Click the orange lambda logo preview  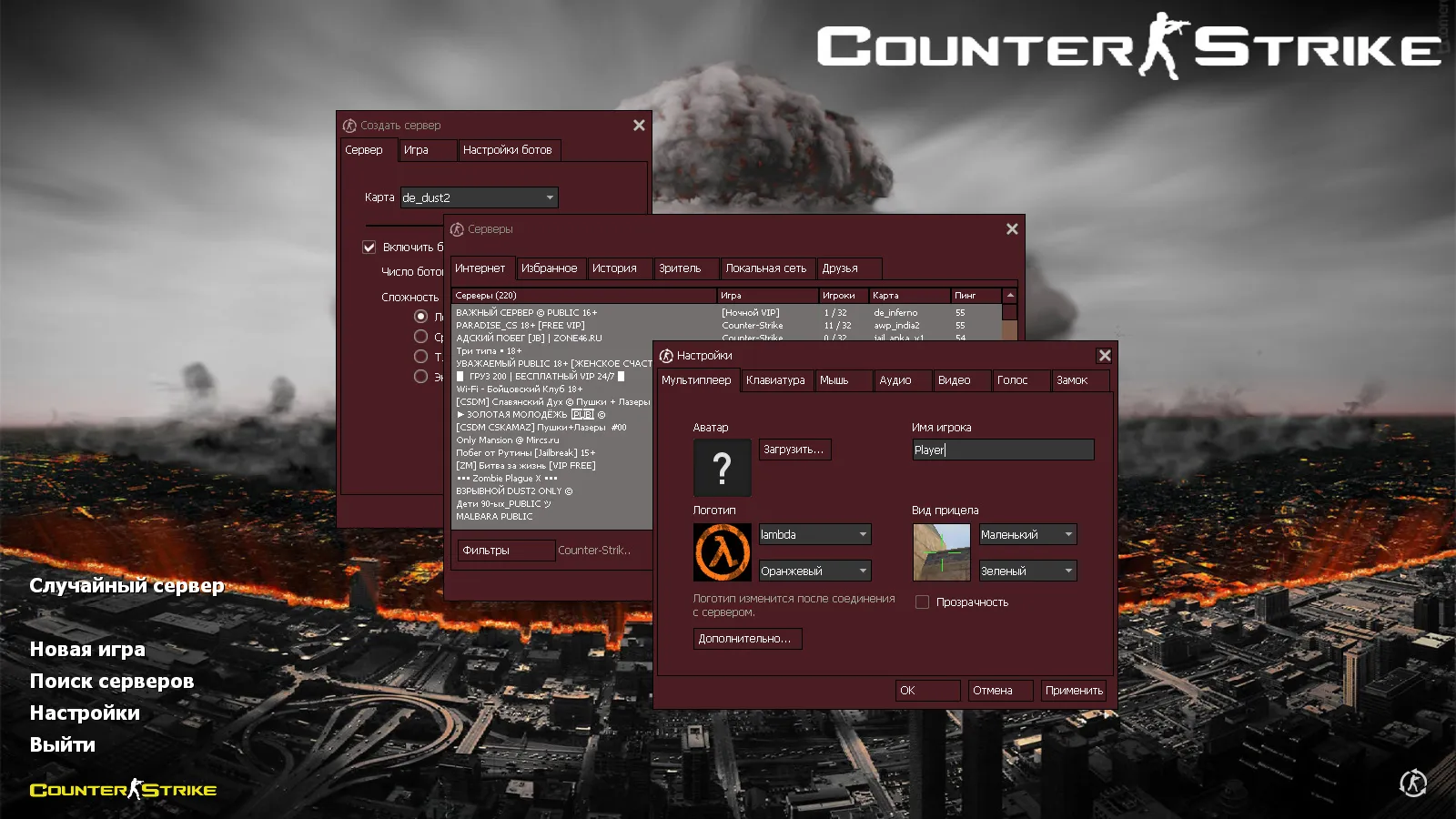click(722, 552)
